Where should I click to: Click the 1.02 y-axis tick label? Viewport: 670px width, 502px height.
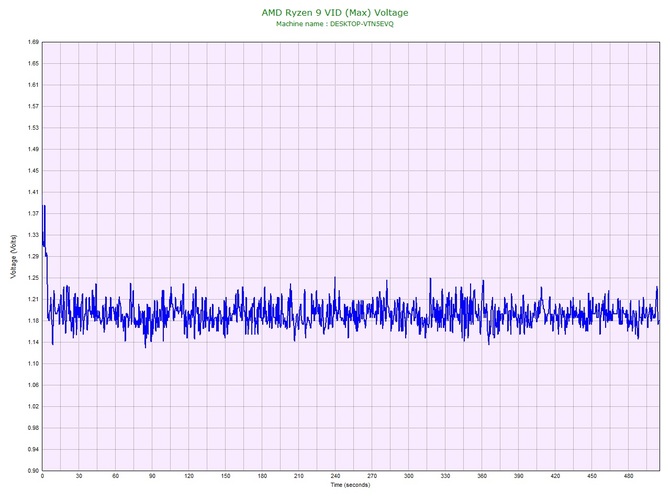(x=33, y=406)
